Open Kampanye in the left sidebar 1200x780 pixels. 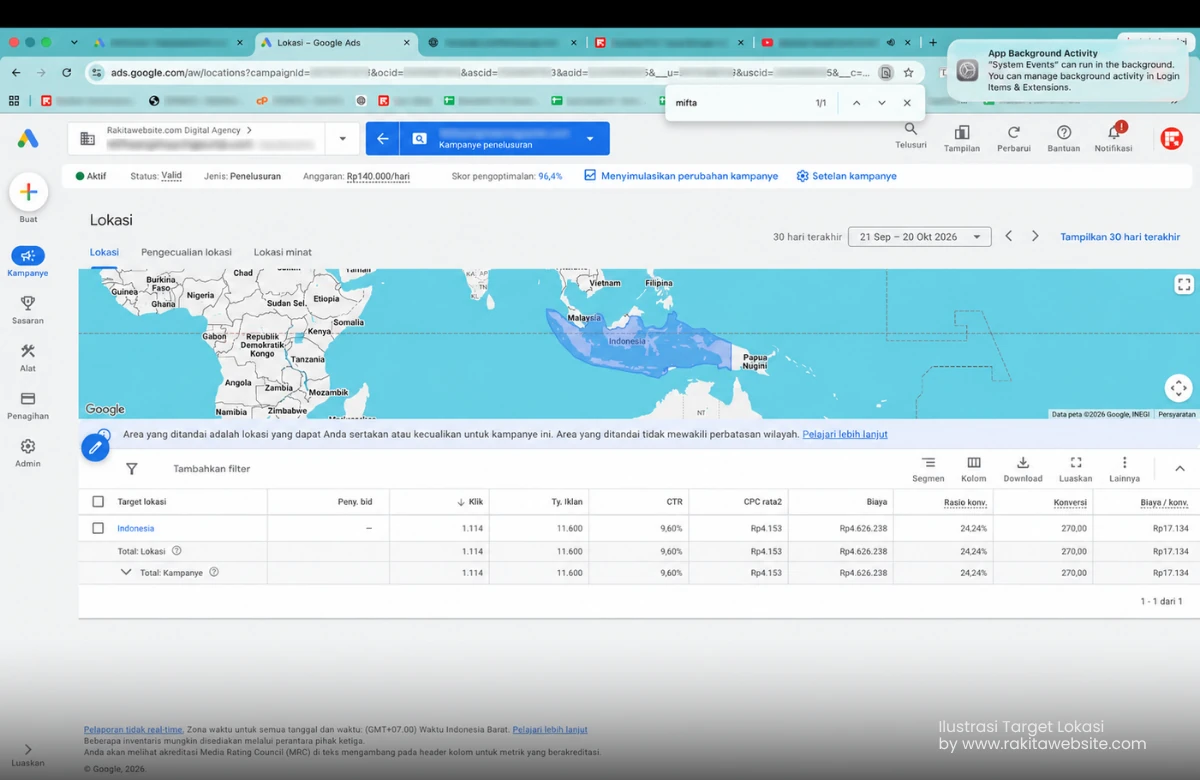28,262
